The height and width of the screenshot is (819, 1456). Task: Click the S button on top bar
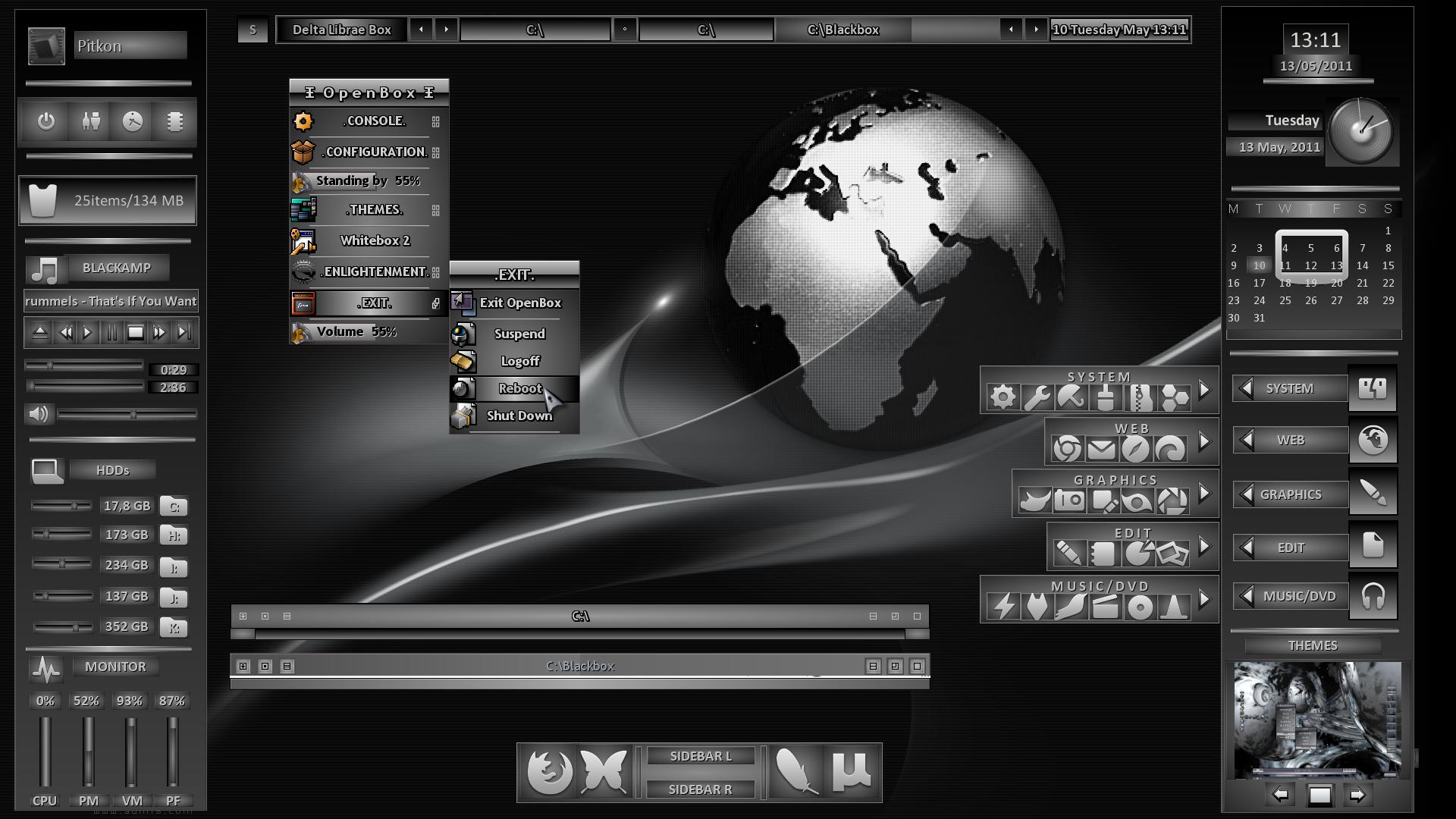tap(253, 30)
